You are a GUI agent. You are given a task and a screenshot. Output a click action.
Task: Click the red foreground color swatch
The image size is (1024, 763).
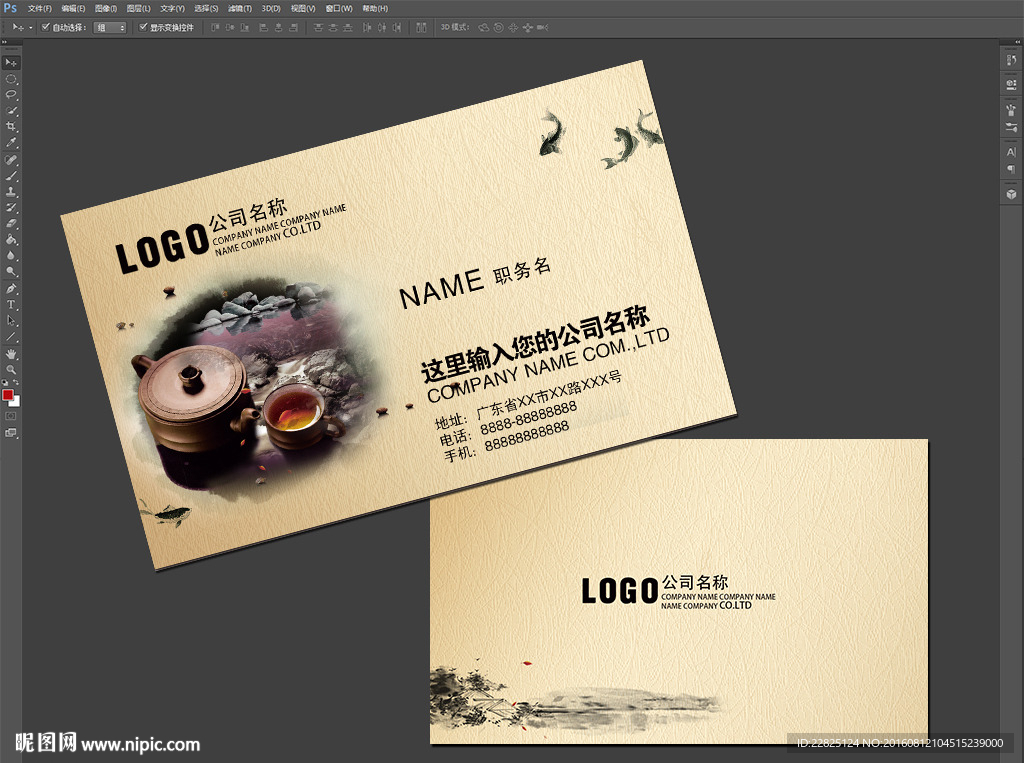pyautogui.click(x=7, y=395)
